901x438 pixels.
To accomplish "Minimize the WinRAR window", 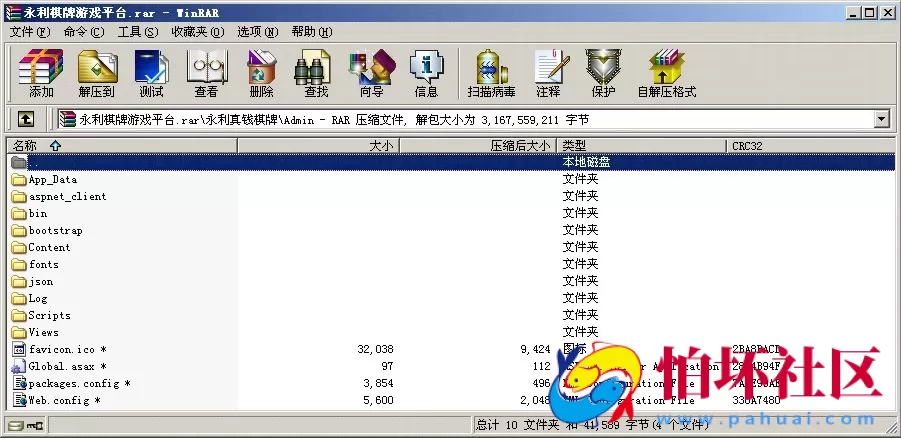I will [854, 13].
